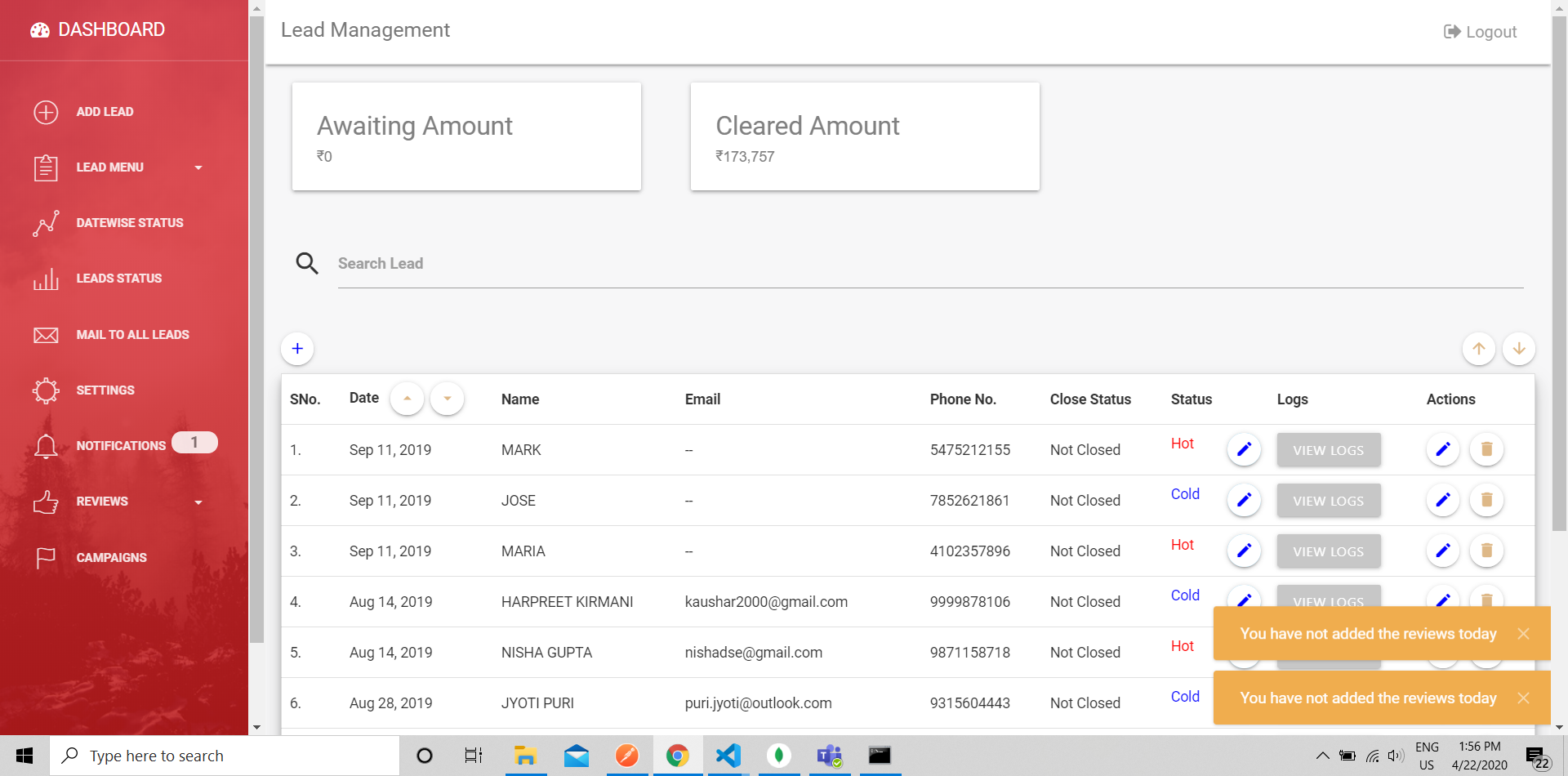The height and width of the screenshot is (776, 1568).
Task: Click email nishadse@gmail.com
Action: point(753,653)
